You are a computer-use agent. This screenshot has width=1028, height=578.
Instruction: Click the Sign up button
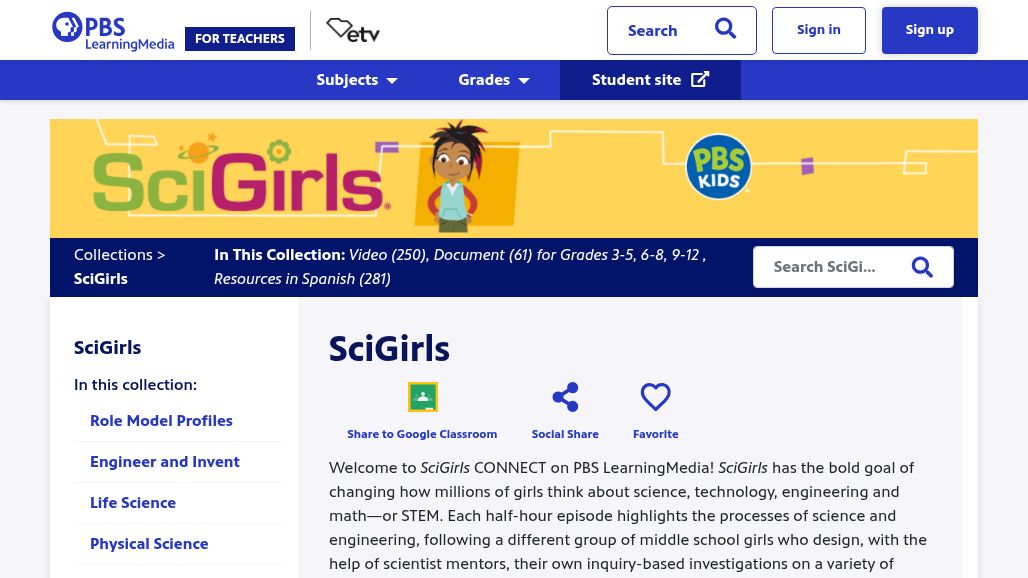[929, 30]
